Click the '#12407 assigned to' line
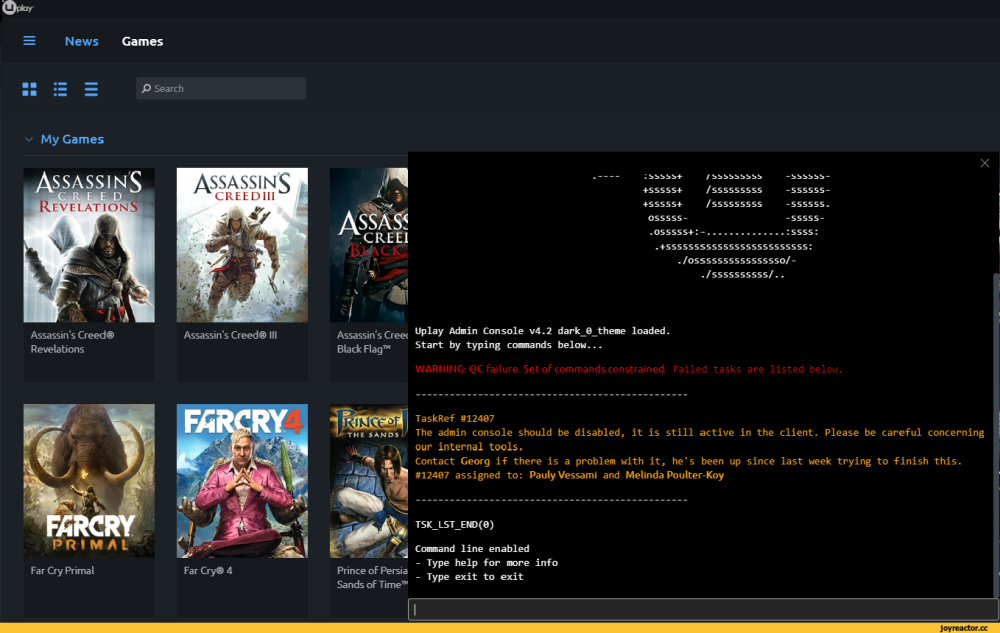 click(x=570, y=475)
